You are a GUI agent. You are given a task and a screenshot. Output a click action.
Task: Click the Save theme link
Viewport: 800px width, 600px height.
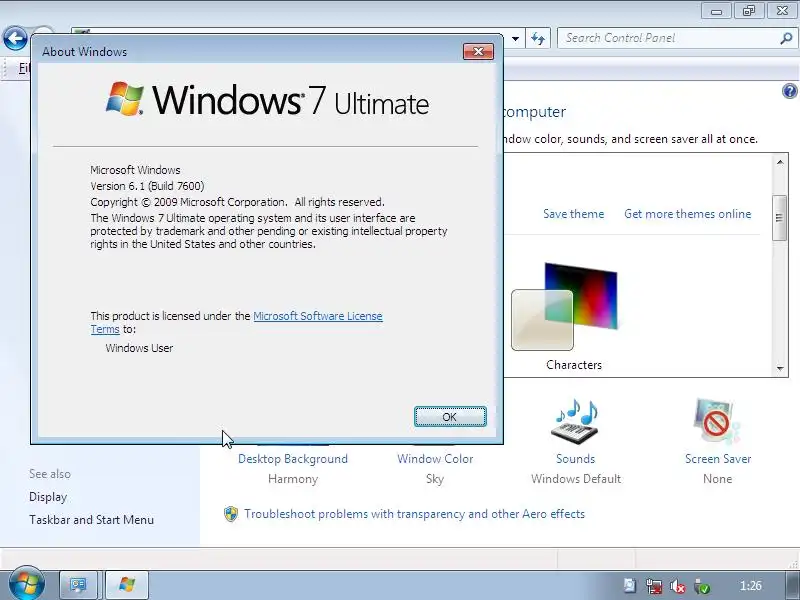(573, 214)
